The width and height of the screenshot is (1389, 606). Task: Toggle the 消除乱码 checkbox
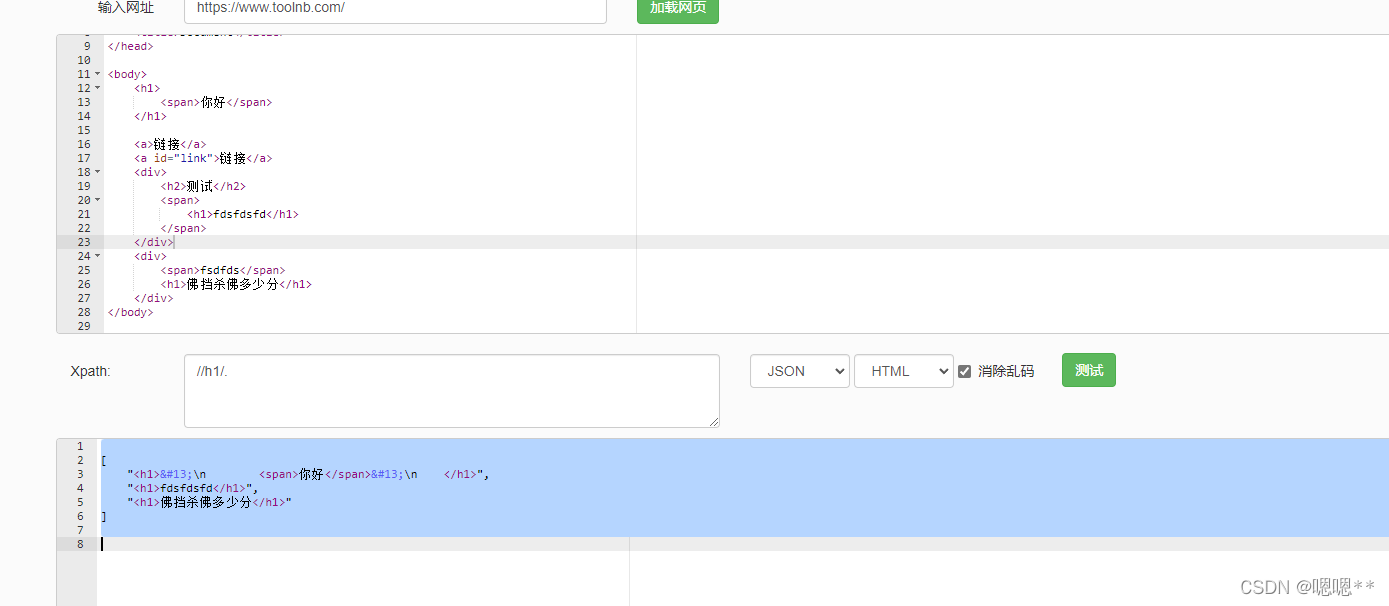(x=964, y=371)
